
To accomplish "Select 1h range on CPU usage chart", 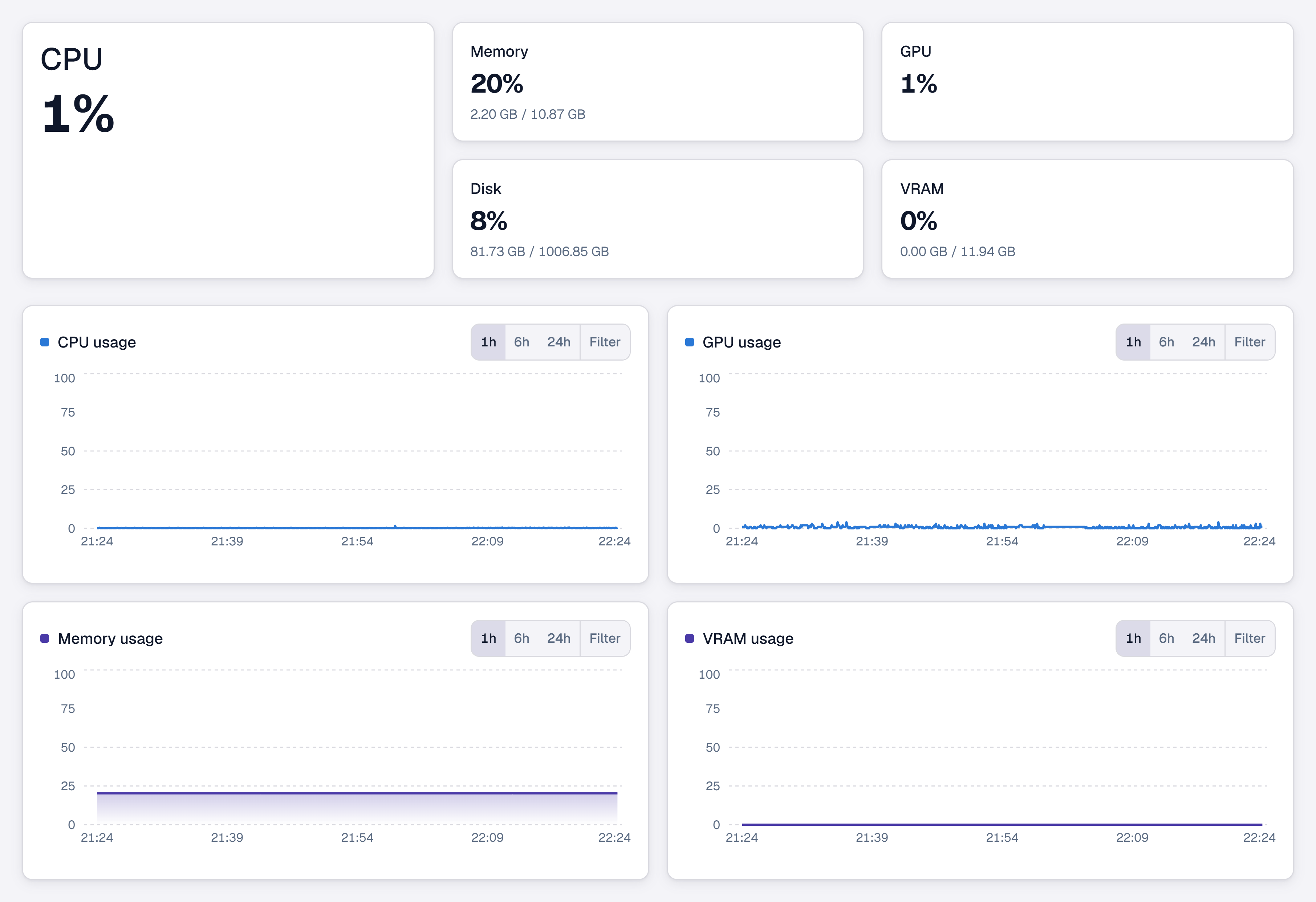I will coord(488,342).
